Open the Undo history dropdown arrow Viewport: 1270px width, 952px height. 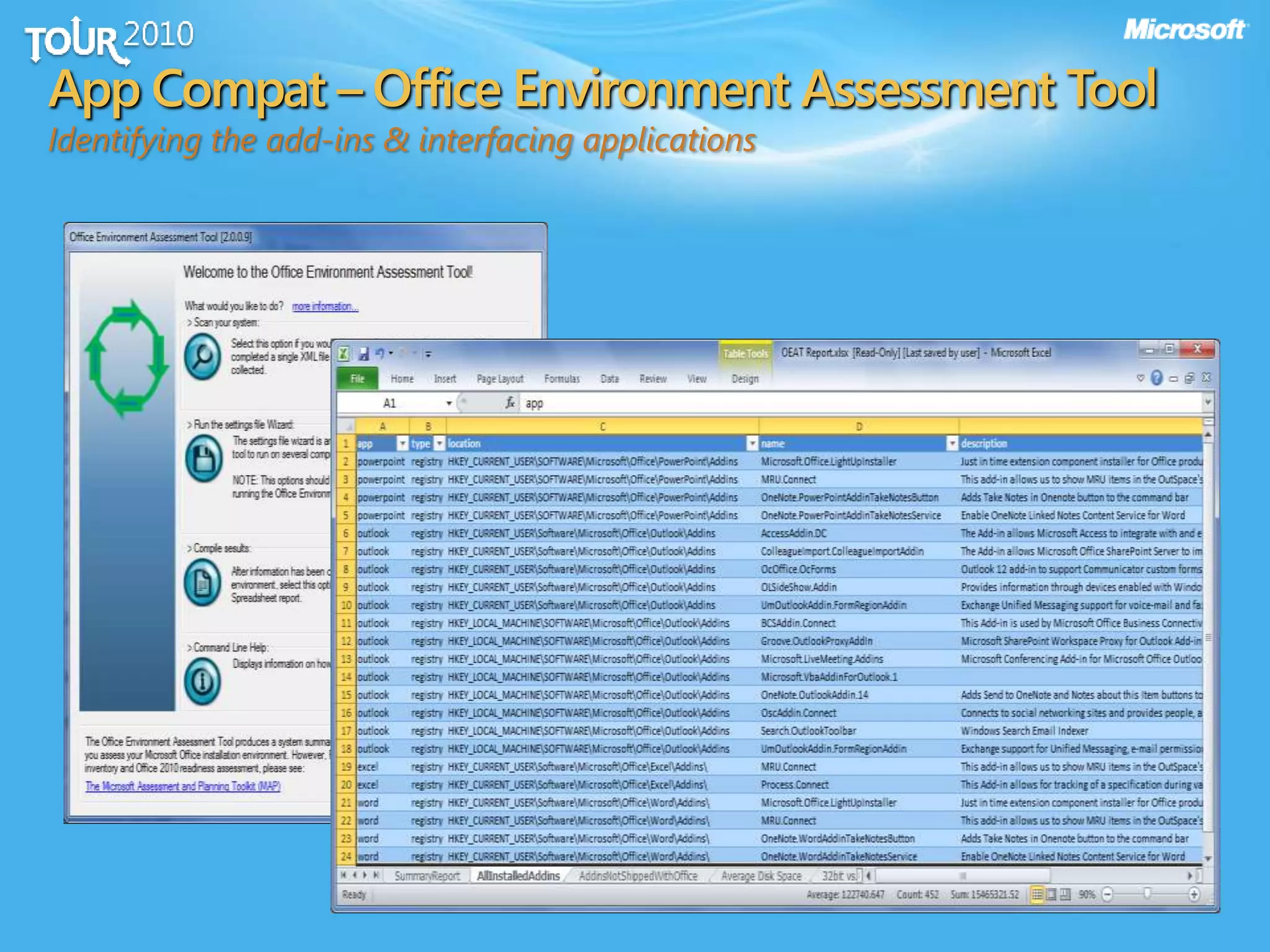click(x=391, y=353)
